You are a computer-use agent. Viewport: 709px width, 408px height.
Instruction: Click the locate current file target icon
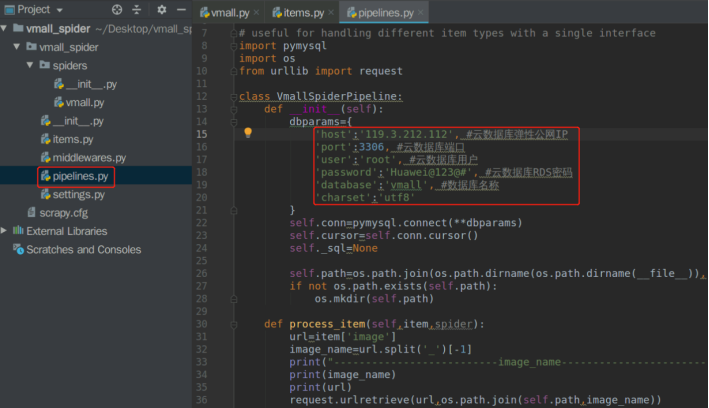pos(117,9)
